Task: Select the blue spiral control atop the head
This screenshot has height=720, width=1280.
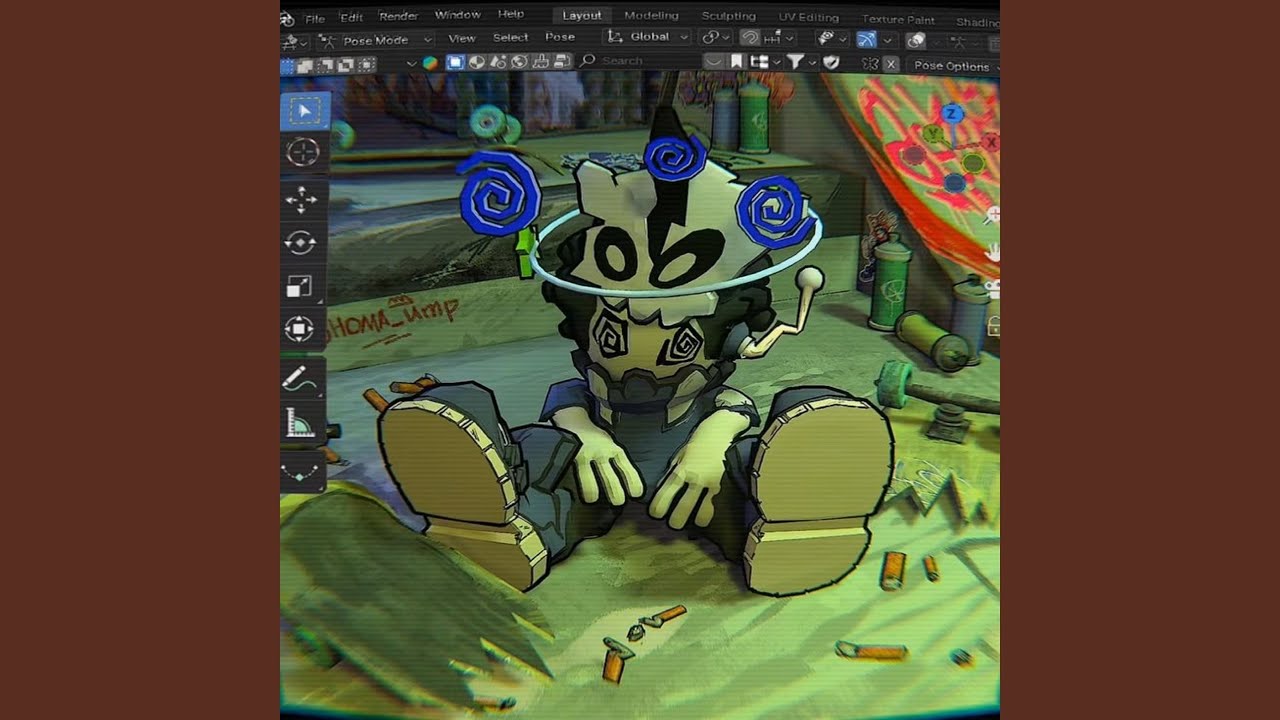Action: pyautogui.click(x=675, y=157)
